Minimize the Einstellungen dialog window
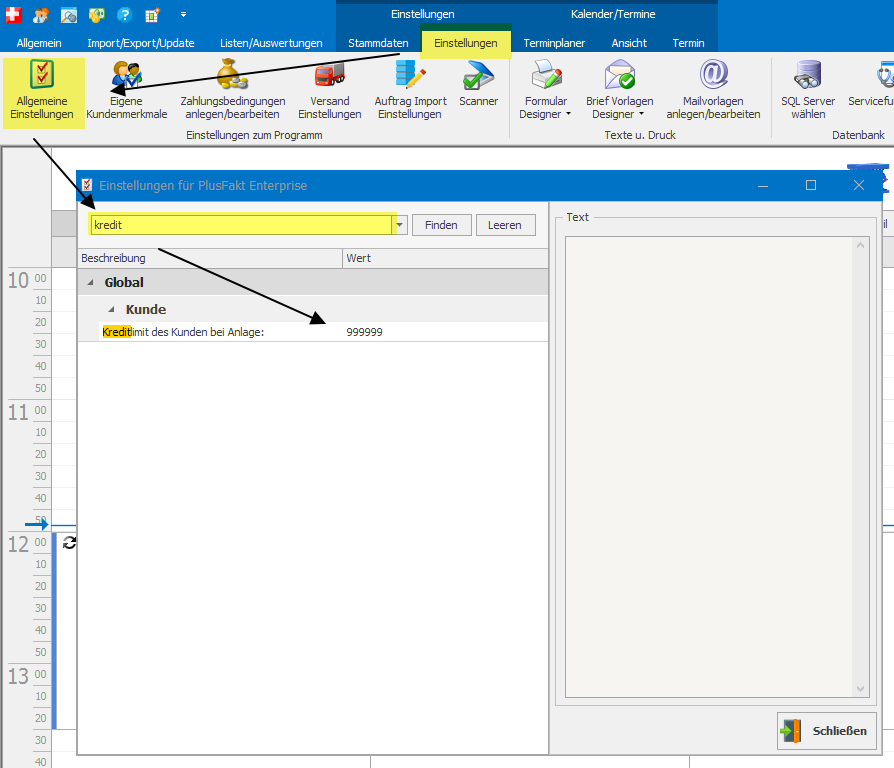 point(763,185)
